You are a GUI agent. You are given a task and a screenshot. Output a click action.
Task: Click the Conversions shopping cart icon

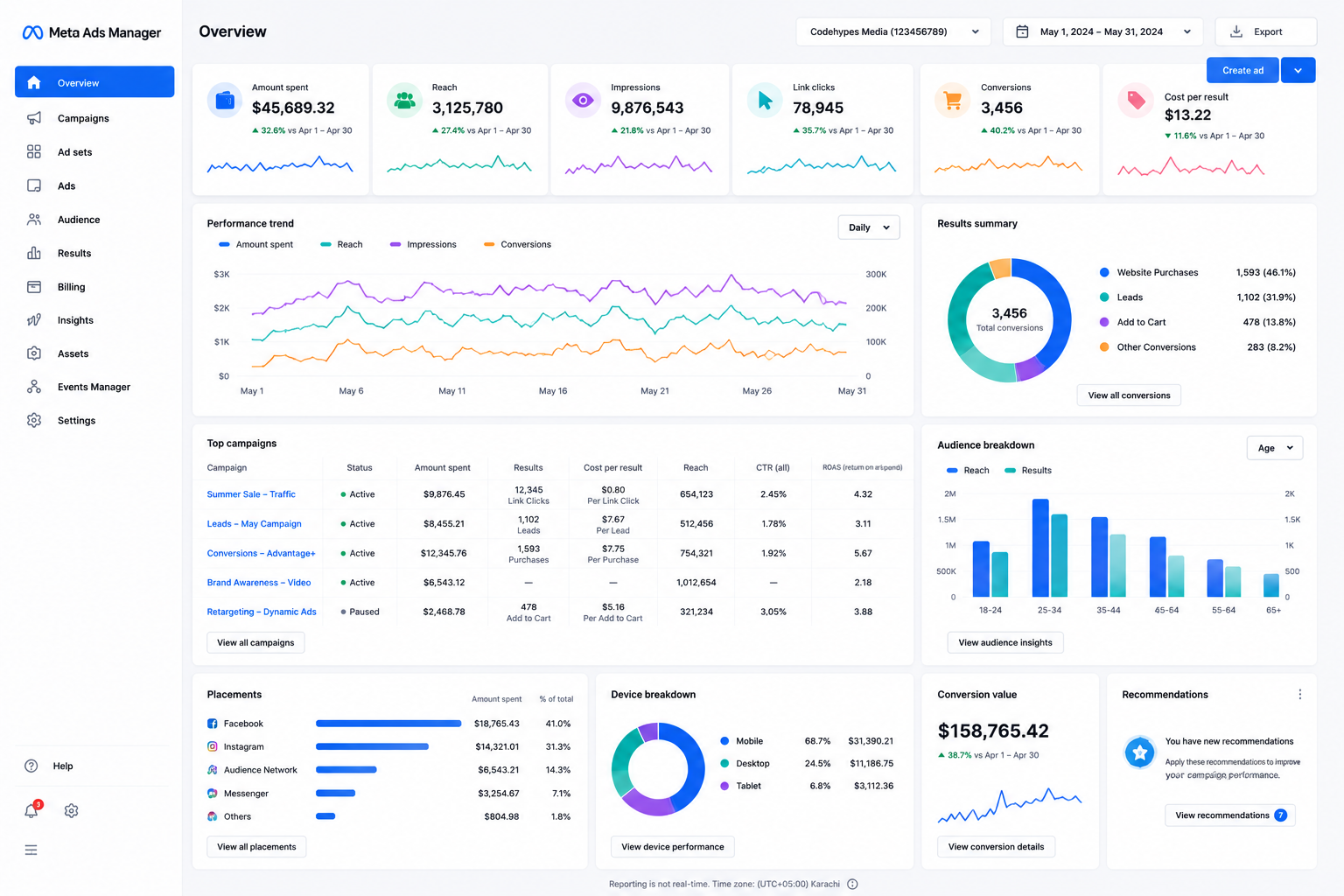click(x=952, y=101)
